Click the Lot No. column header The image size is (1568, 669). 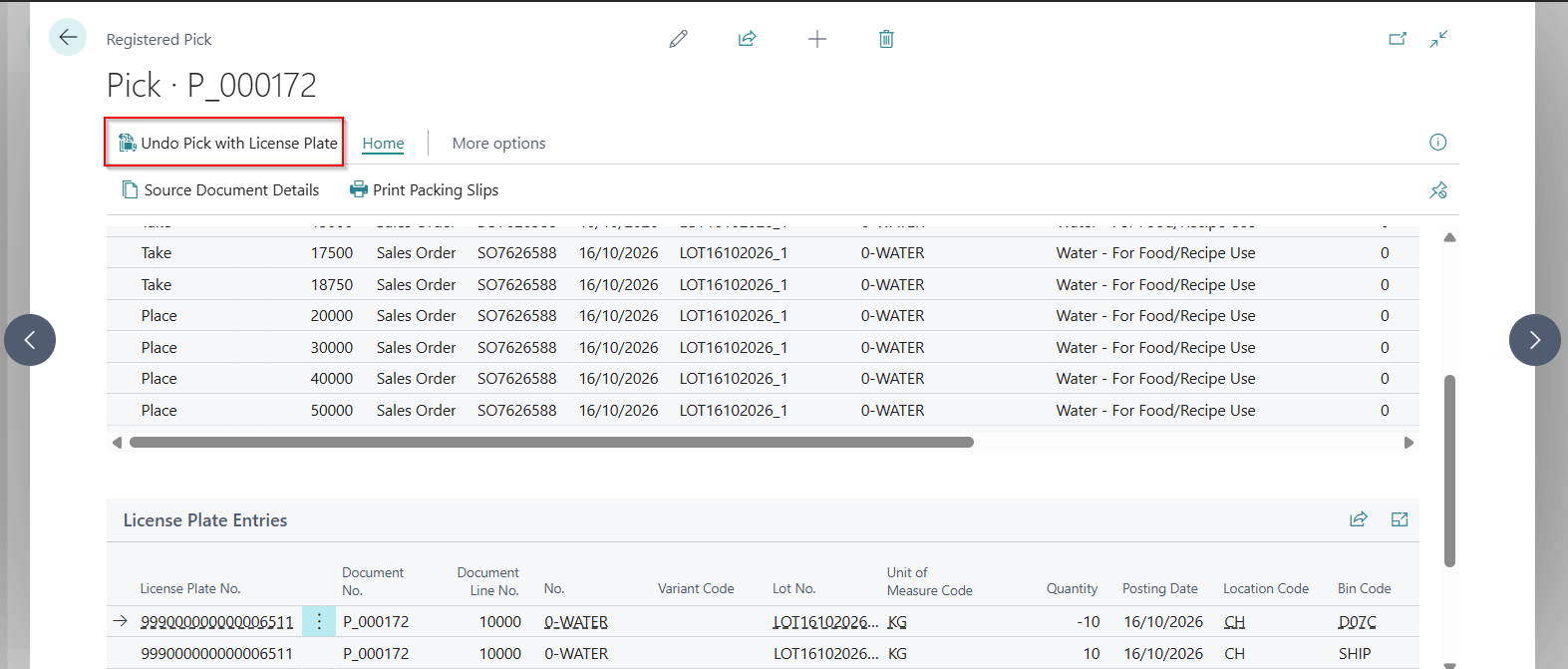pyautogui.click(x=794, y=589)
